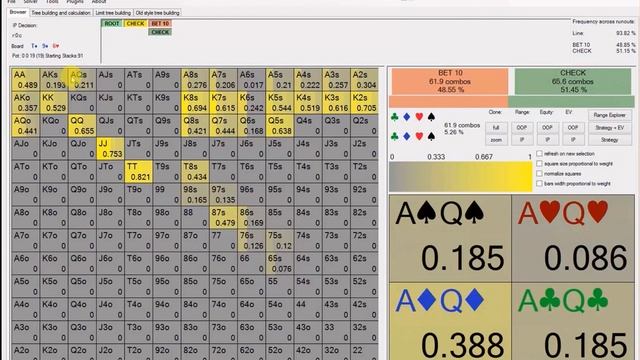Click the grey-to-yellow gradient legend bar
Image resolution: width=640 pixels, height=360 pixels.
click(x=461, y=176)
